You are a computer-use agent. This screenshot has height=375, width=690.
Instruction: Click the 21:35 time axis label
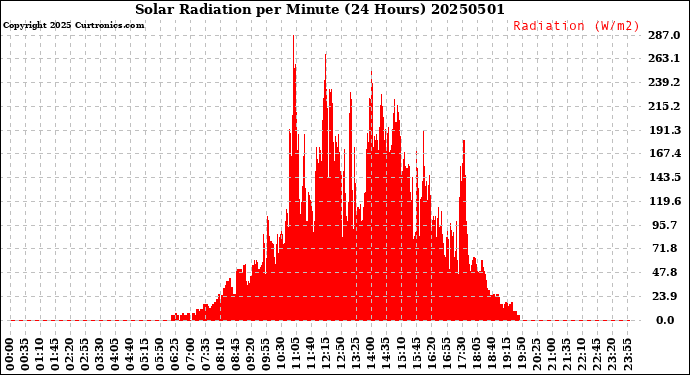click(x=566, y=355)
